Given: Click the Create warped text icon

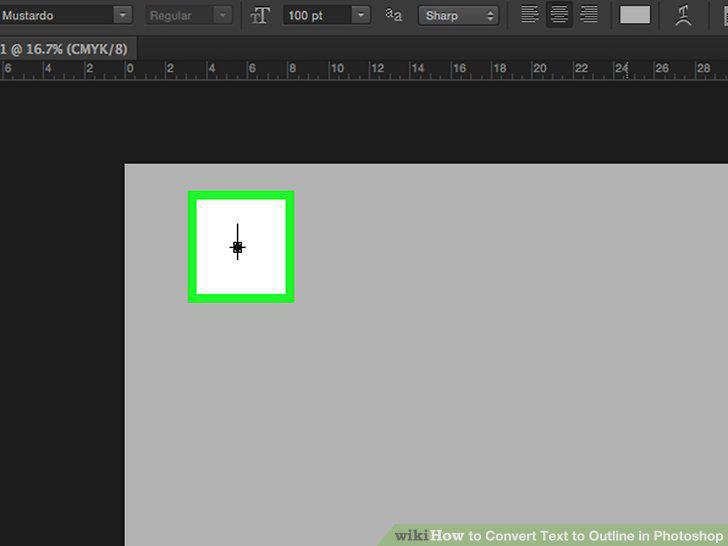Looking at the screenshot, I should click(x=683, y=15).
